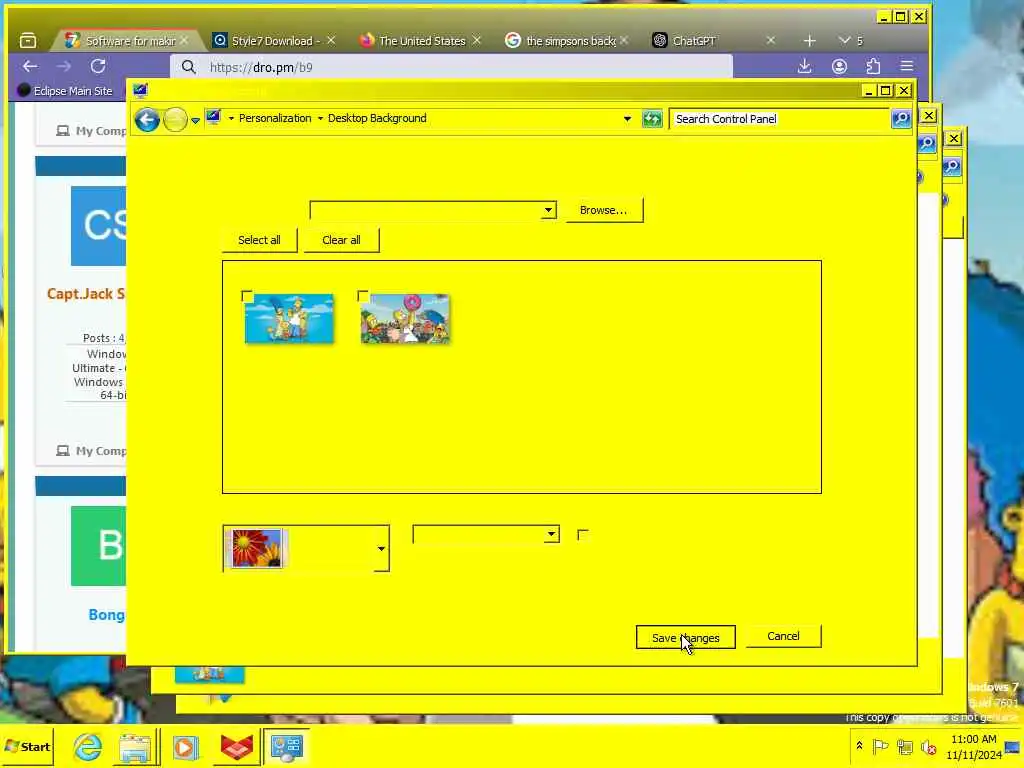The image size is (1024, 768).
Task: Open Action Center flag tray icon
Action: [880, 746]
